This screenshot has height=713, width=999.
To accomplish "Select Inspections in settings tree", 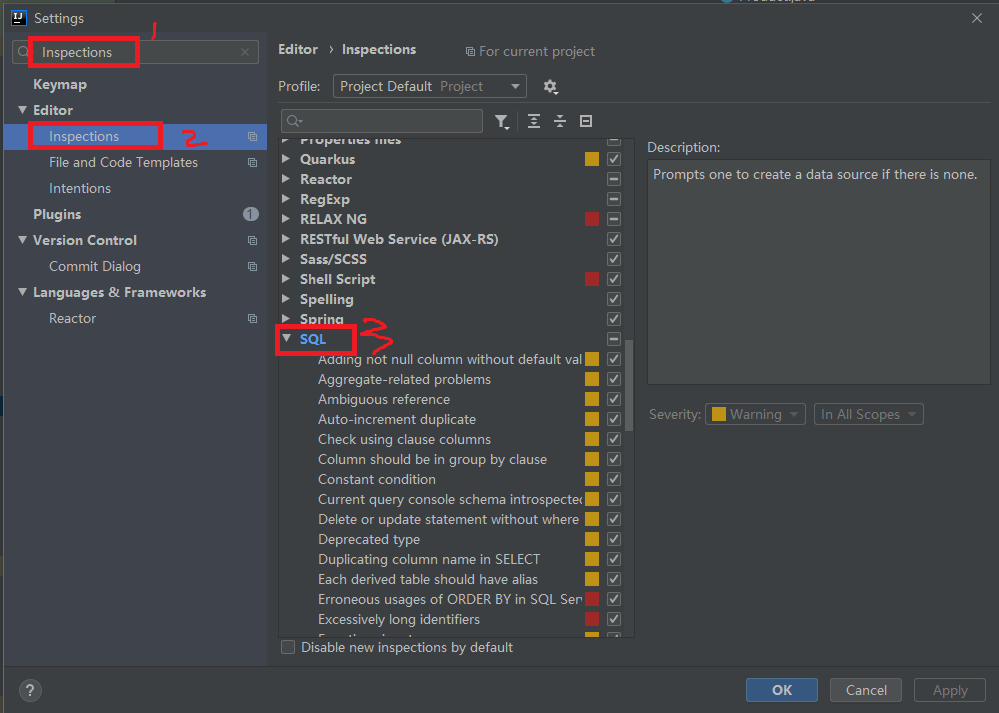I will (135, 136).
